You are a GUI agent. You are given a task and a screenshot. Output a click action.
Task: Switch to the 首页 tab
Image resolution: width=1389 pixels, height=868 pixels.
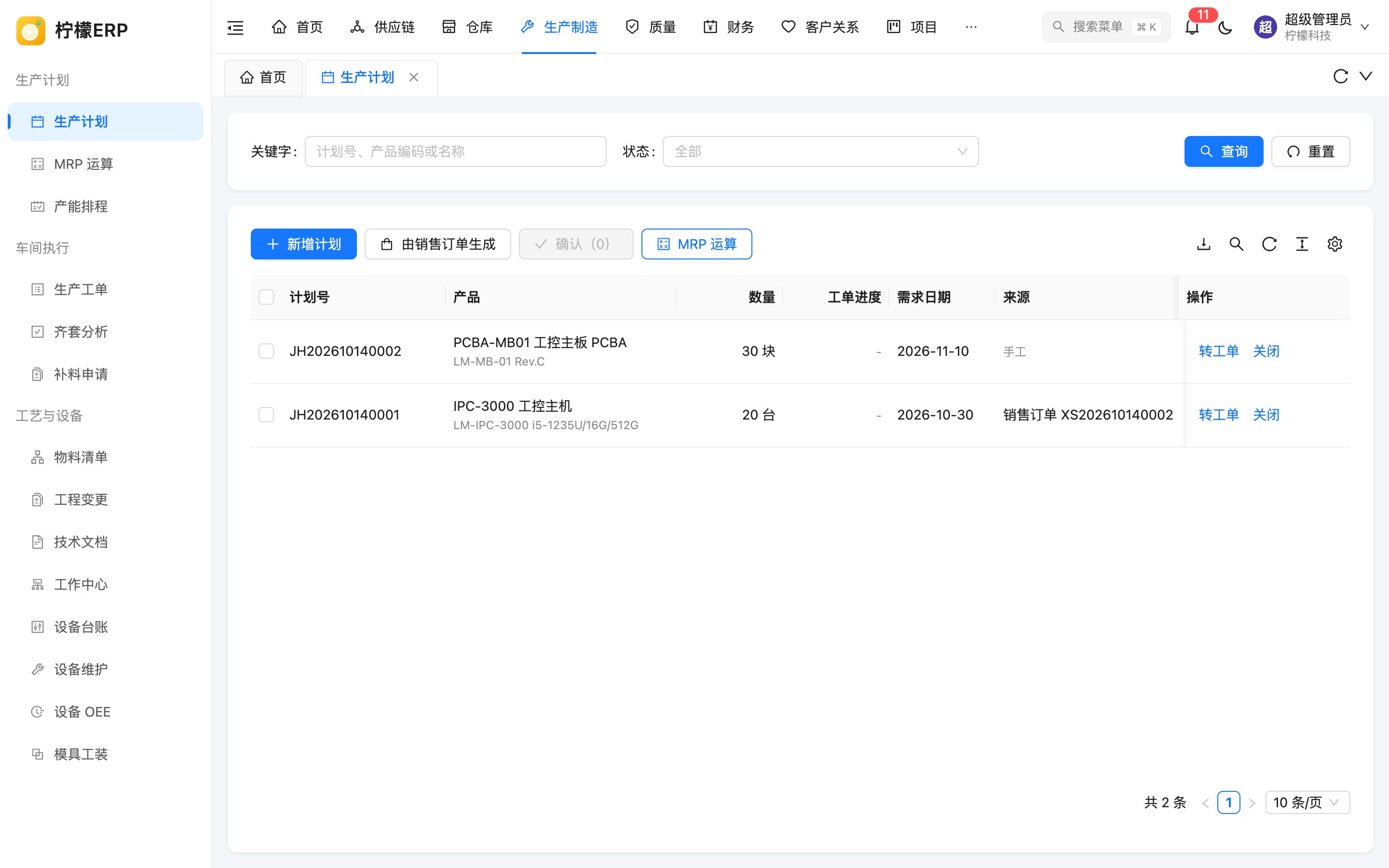pos(263,78)
